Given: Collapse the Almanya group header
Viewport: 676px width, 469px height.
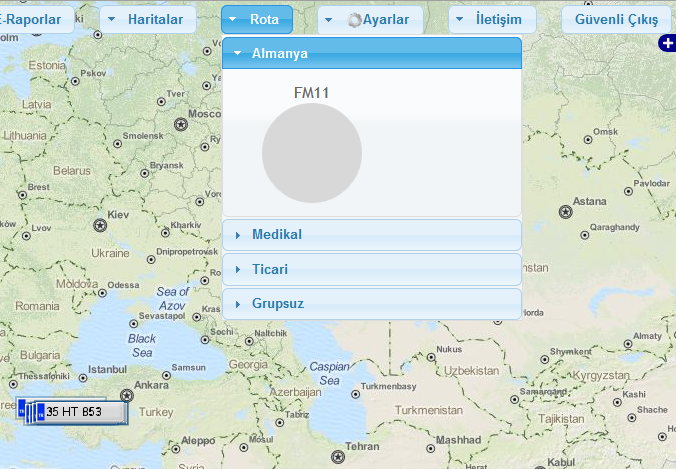Looking at the screenshot, I should 372,53.
